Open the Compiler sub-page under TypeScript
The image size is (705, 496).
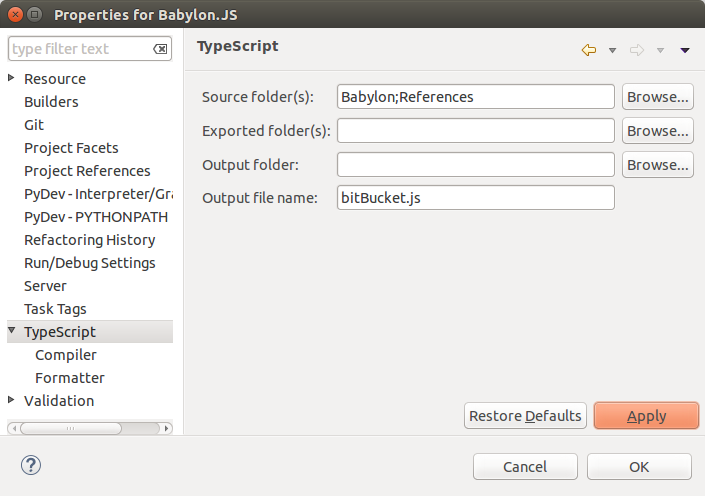click(66, 355)
